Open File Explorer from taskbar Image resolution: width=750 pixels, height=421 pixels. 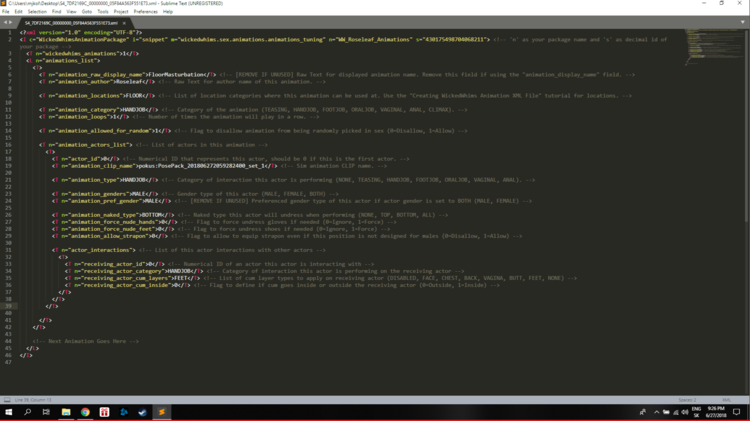(66, 412)
